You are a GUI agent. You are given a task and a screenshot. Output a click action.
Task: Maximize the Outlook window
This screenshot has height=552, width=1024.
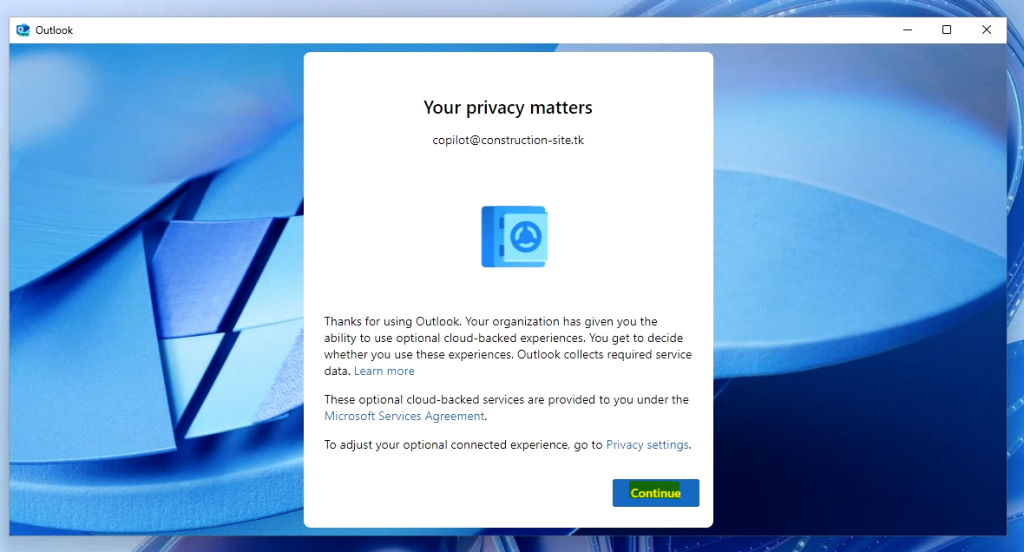(x=946, y=30)
